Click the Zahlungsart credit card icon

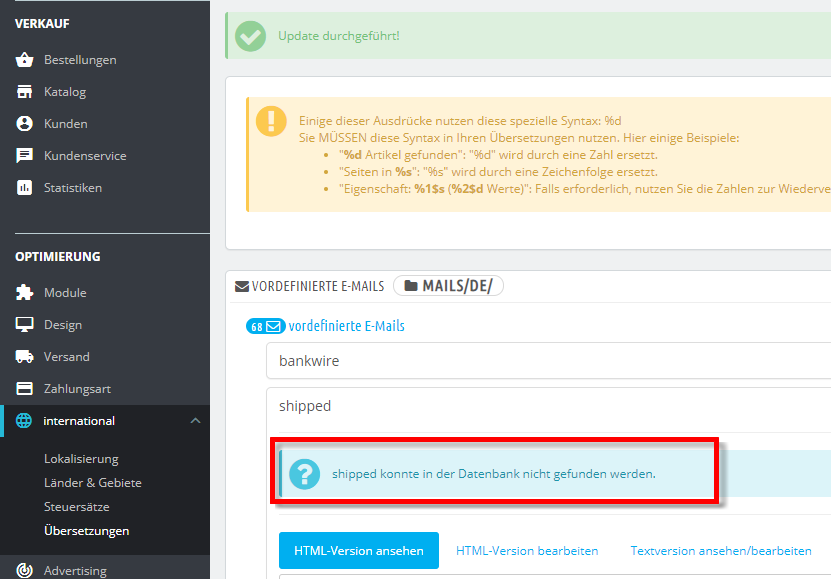24,389
